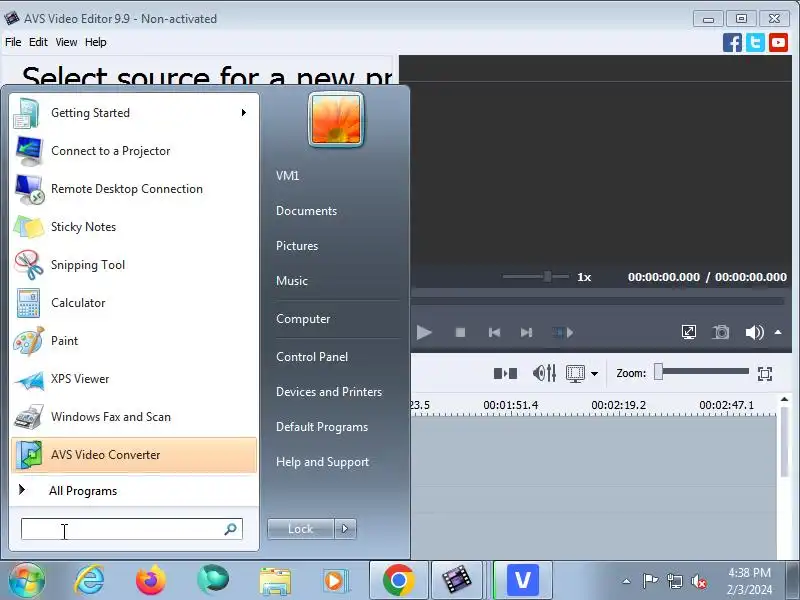Open Help and Support

click(322, 462)
